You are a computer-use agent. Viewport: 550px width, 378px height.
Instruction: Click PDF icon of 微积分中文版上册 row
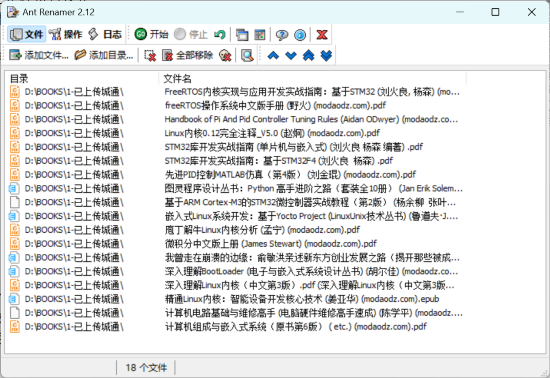tap(14, 244)
